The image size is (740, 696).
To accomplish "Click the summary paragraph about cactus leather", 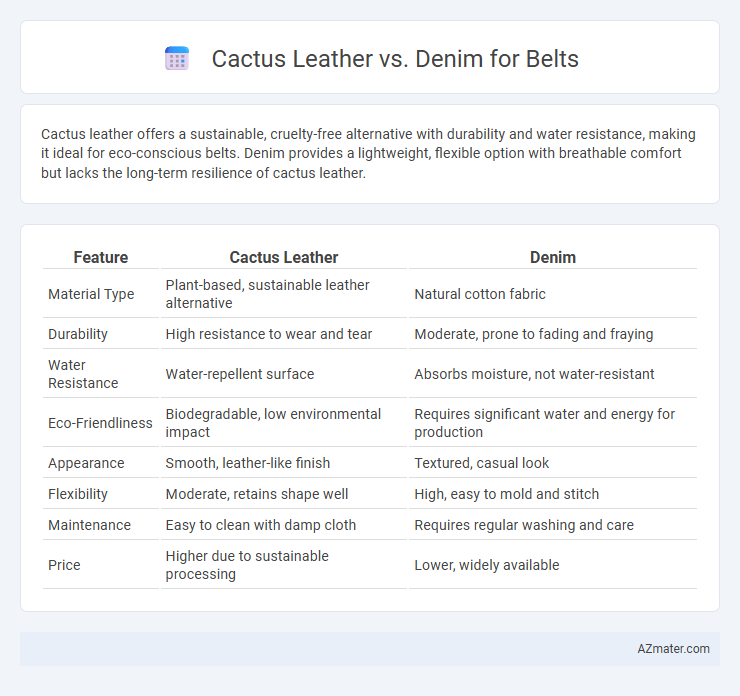I will click(368, 153).
